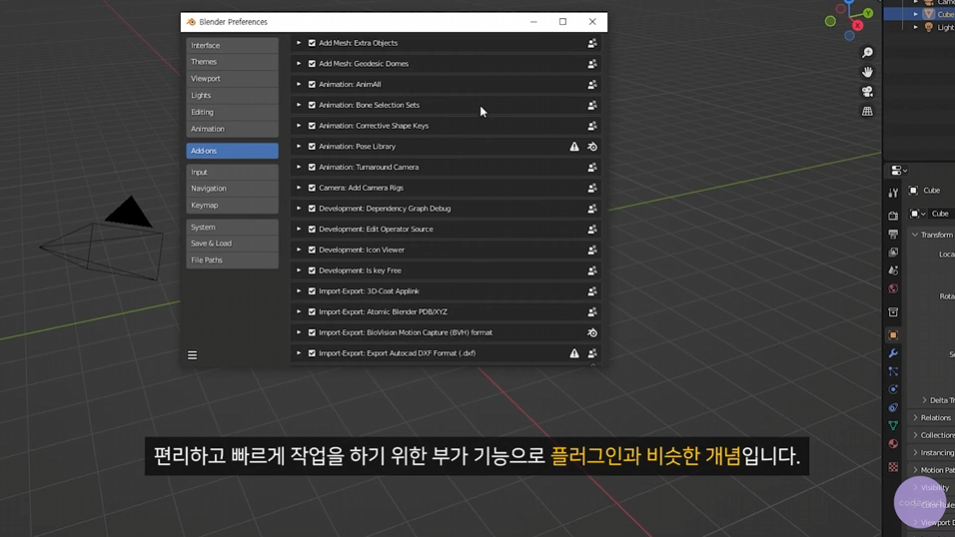Click community icon on Edit Operator Source row
The height and width of the screenshot is (537, 955).
pyautogui.click(x=592, y=230)
